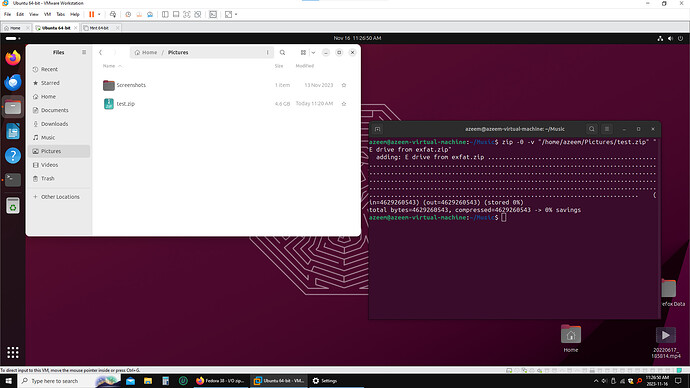Switch to Terminal via dock icon

[x=13, y=179]
